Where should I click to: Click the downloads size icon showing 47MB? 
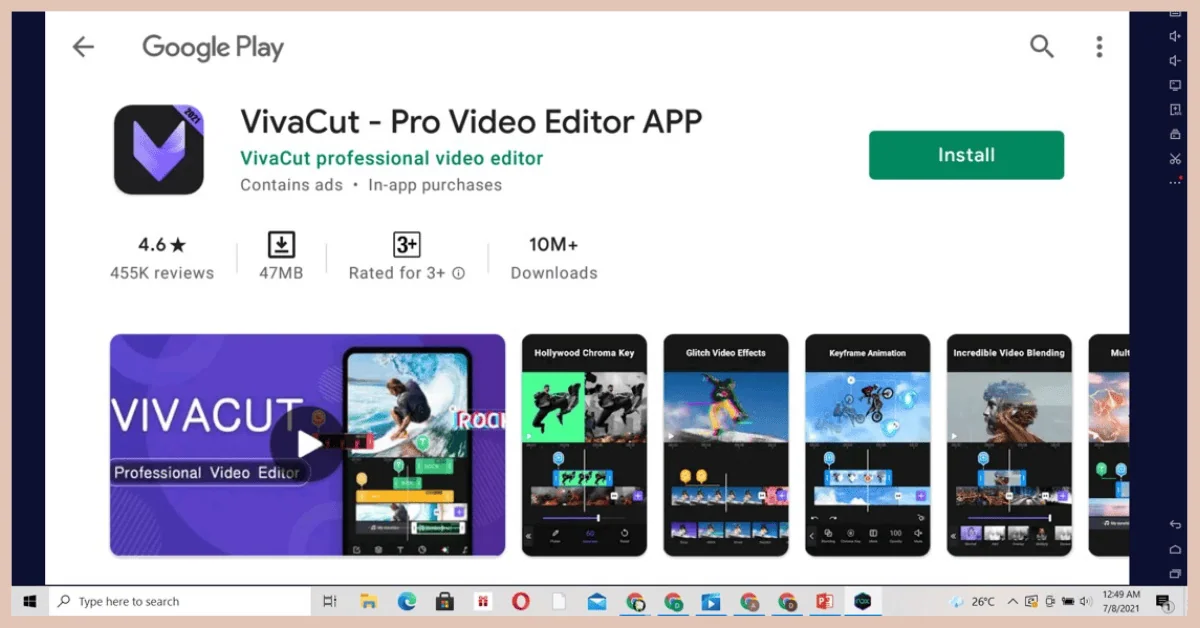tap(281, 244)
